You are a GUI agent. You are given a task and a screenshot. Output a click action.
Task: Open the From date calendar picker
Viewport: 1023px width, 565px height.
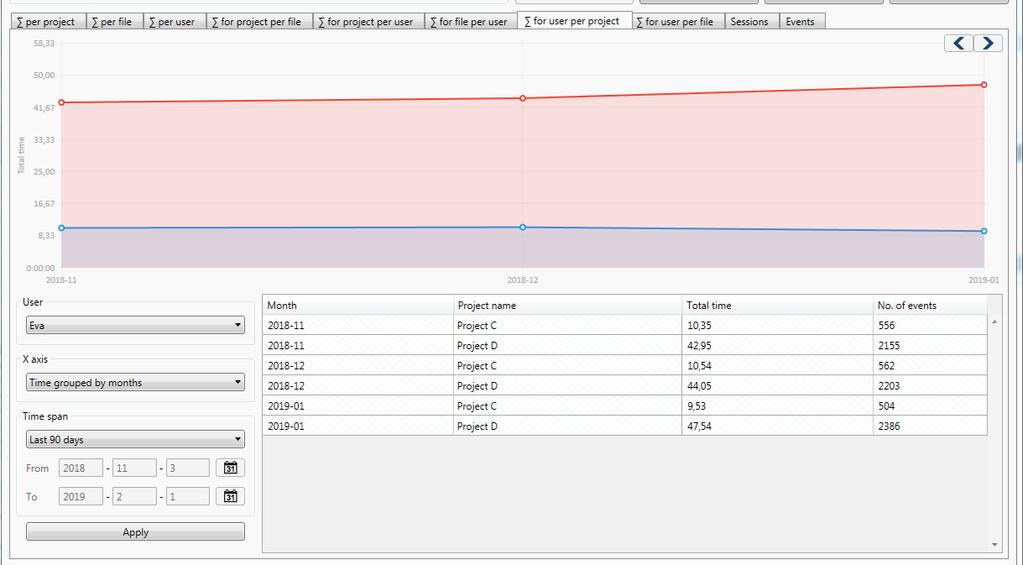coord(230,468)
